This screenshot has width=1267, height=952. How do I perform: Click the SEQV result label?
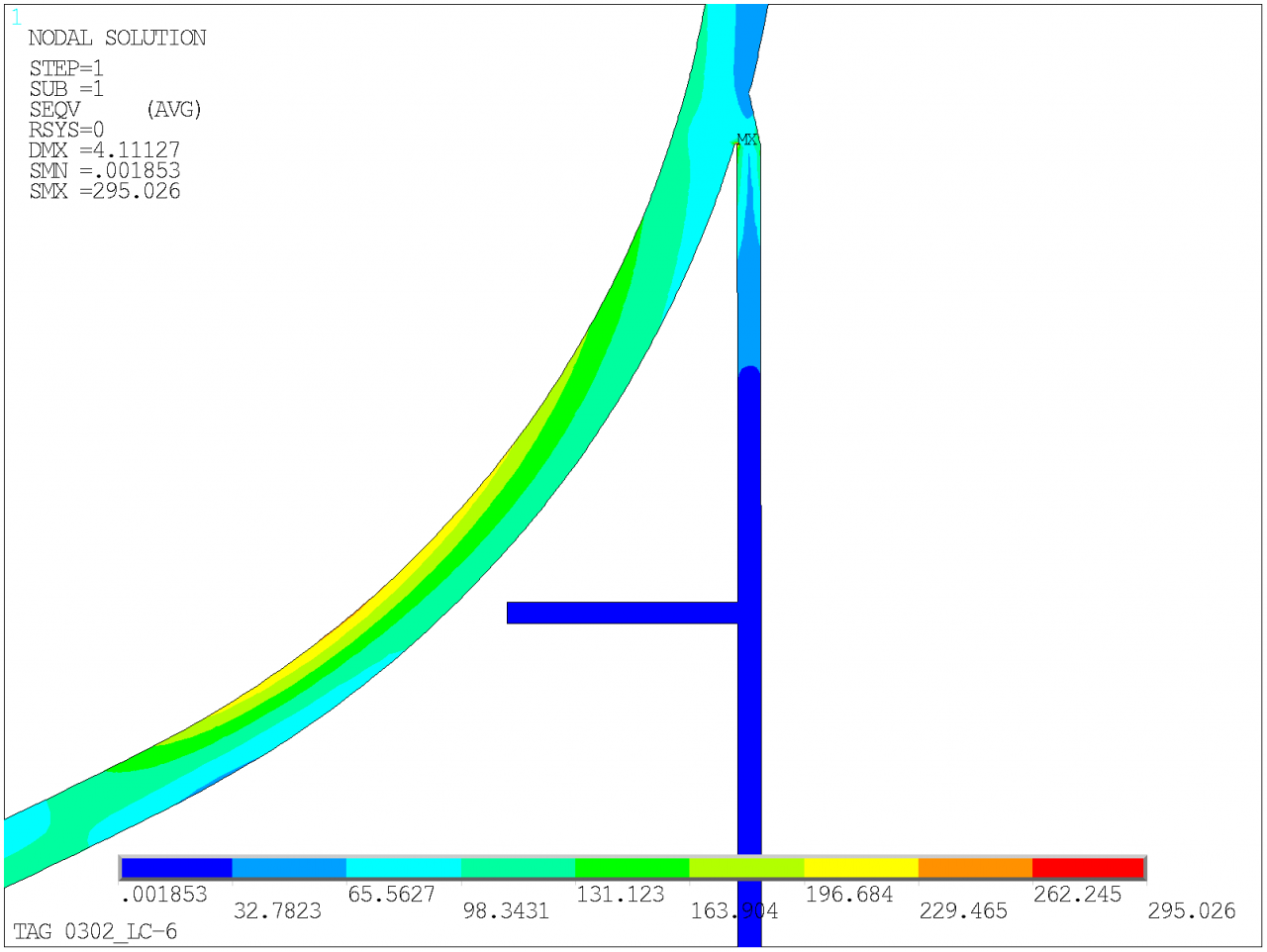pos(54,109)
